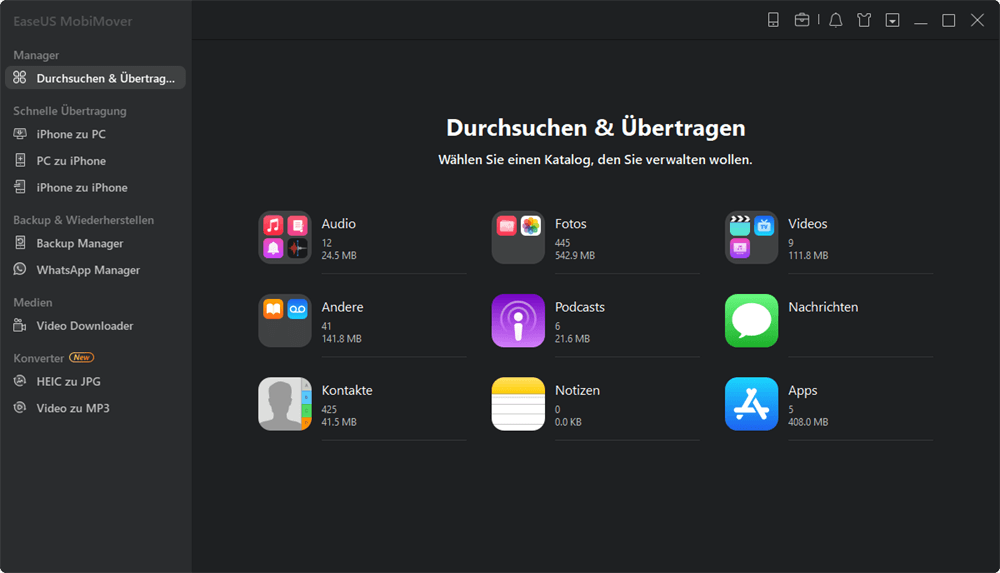Click the 0.0 KB Notizen size text
Screen dimensions: 1000x573
coord(568,422)
